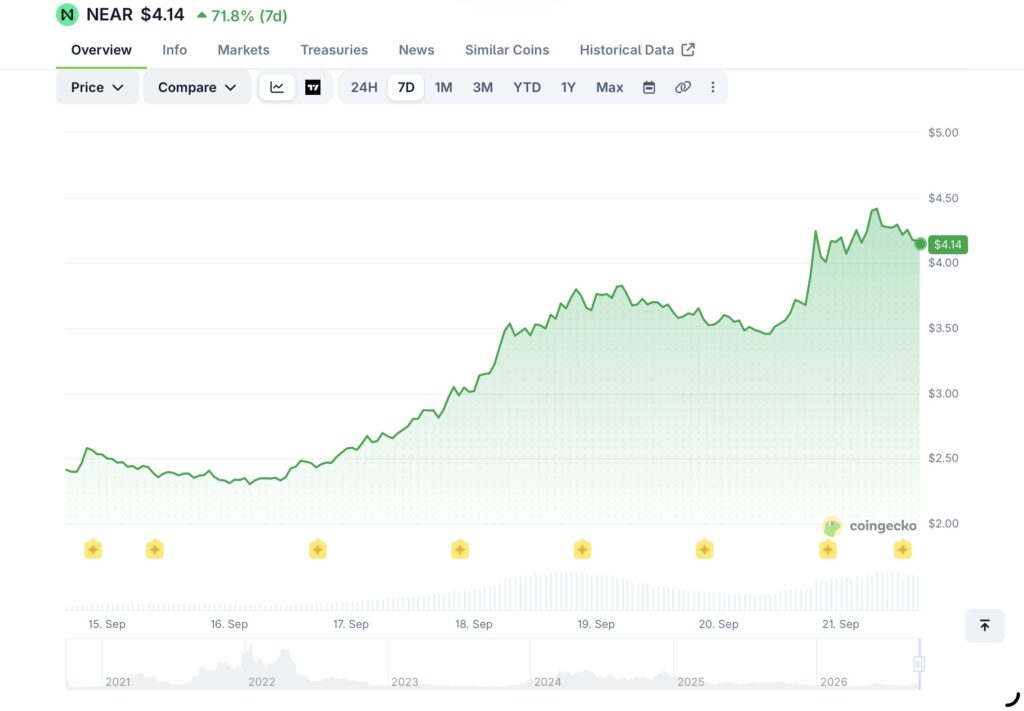The image size is (1024, 711).
Task: Open the calendar date range picker
Action: click(648, 87)
